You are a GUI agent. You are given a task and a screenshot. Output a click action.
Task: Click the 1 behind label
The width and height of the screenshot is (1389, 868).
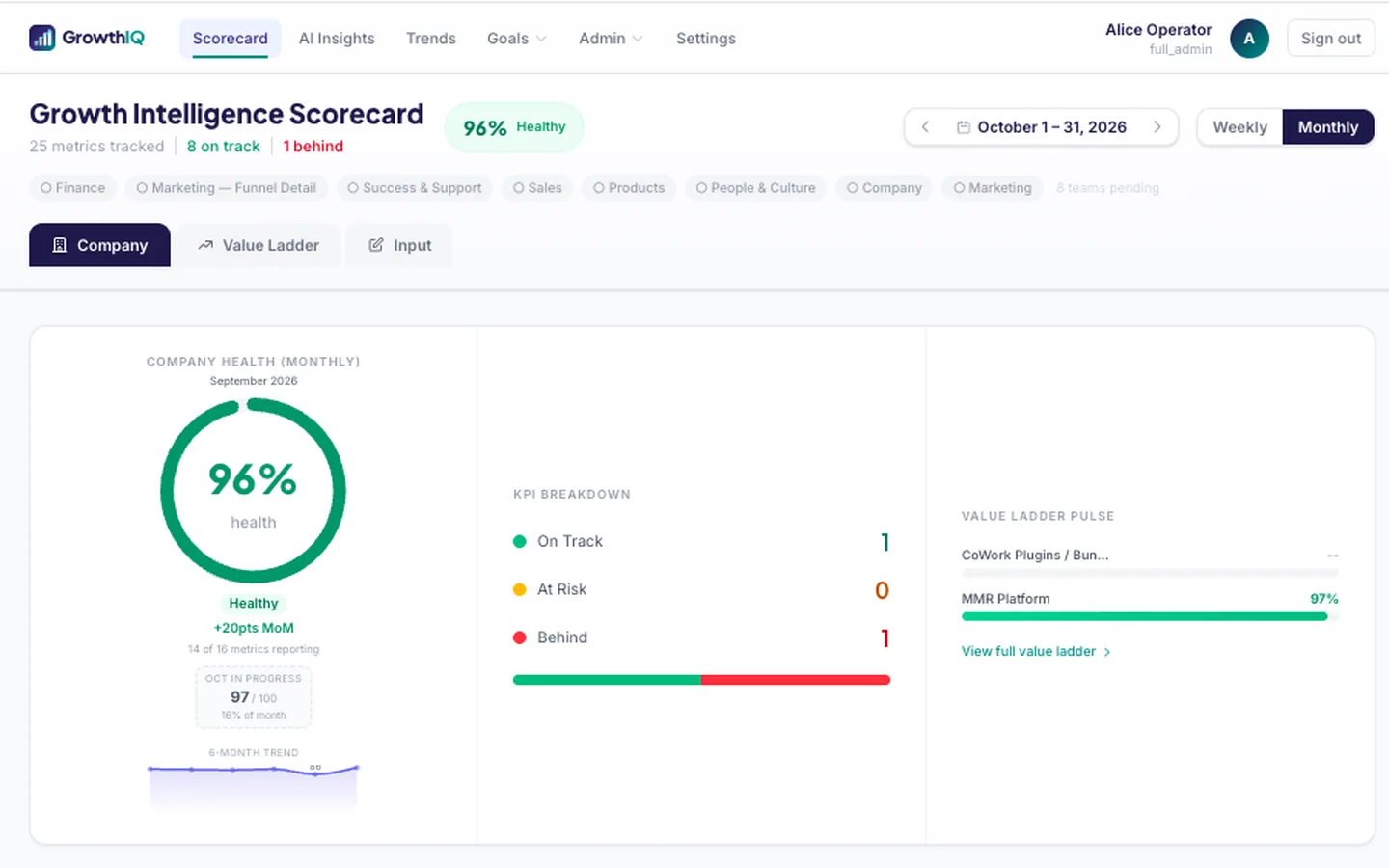click(x=313, y=147)
